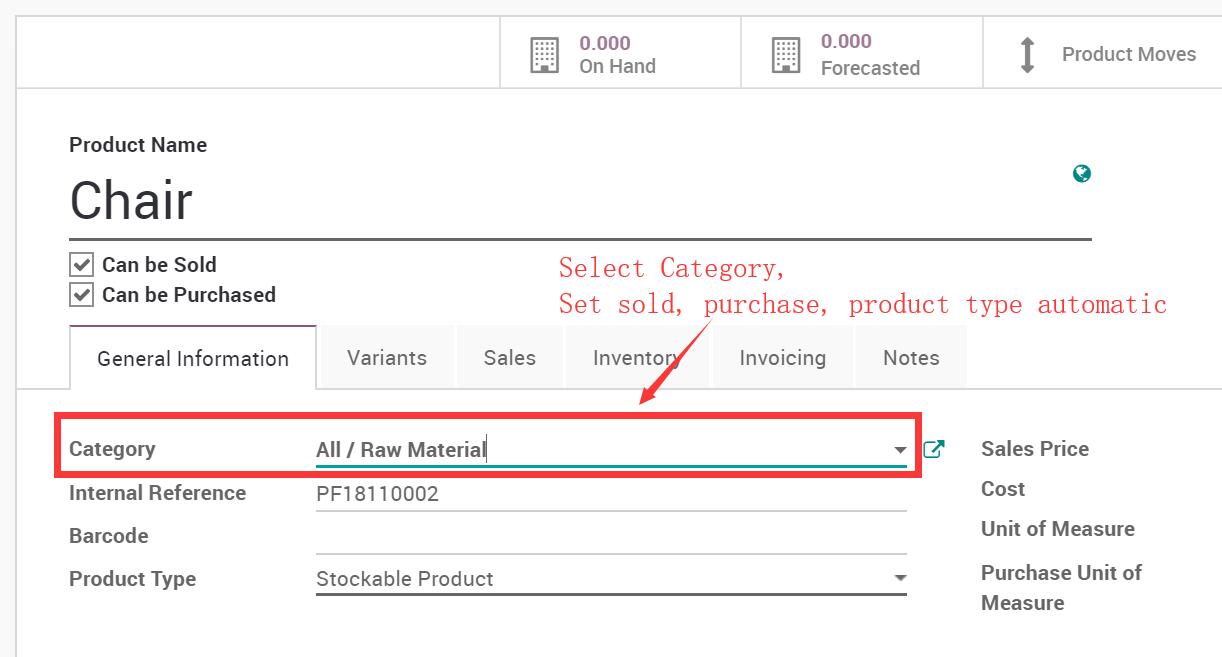
Task: Click the On Hand building icon
Action: click(x=544, y=55)
